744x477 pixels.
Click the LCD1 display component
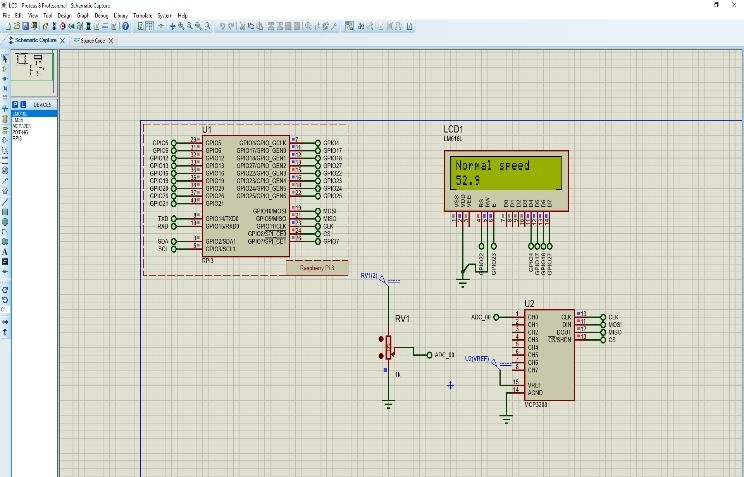[x=506, y=173]
